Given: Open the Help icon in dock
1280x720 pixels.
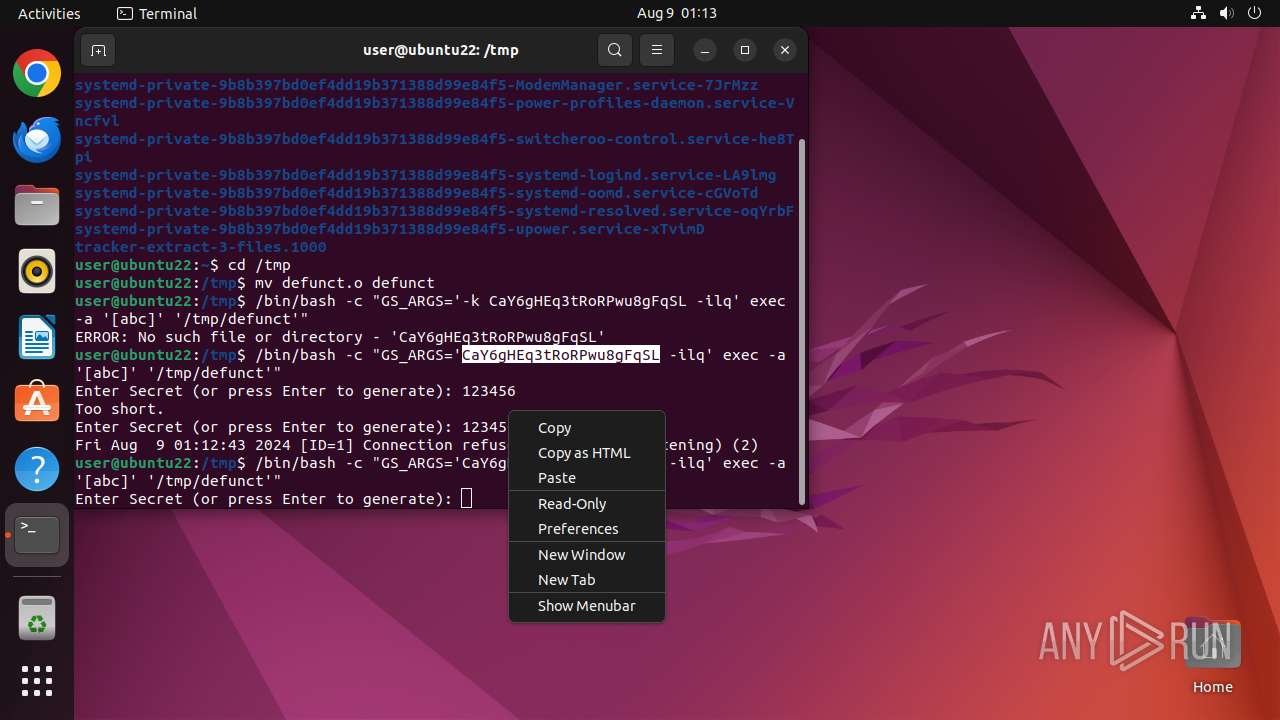Looking at the screenshot, I should pyautogui.click(x=37, y=469).
